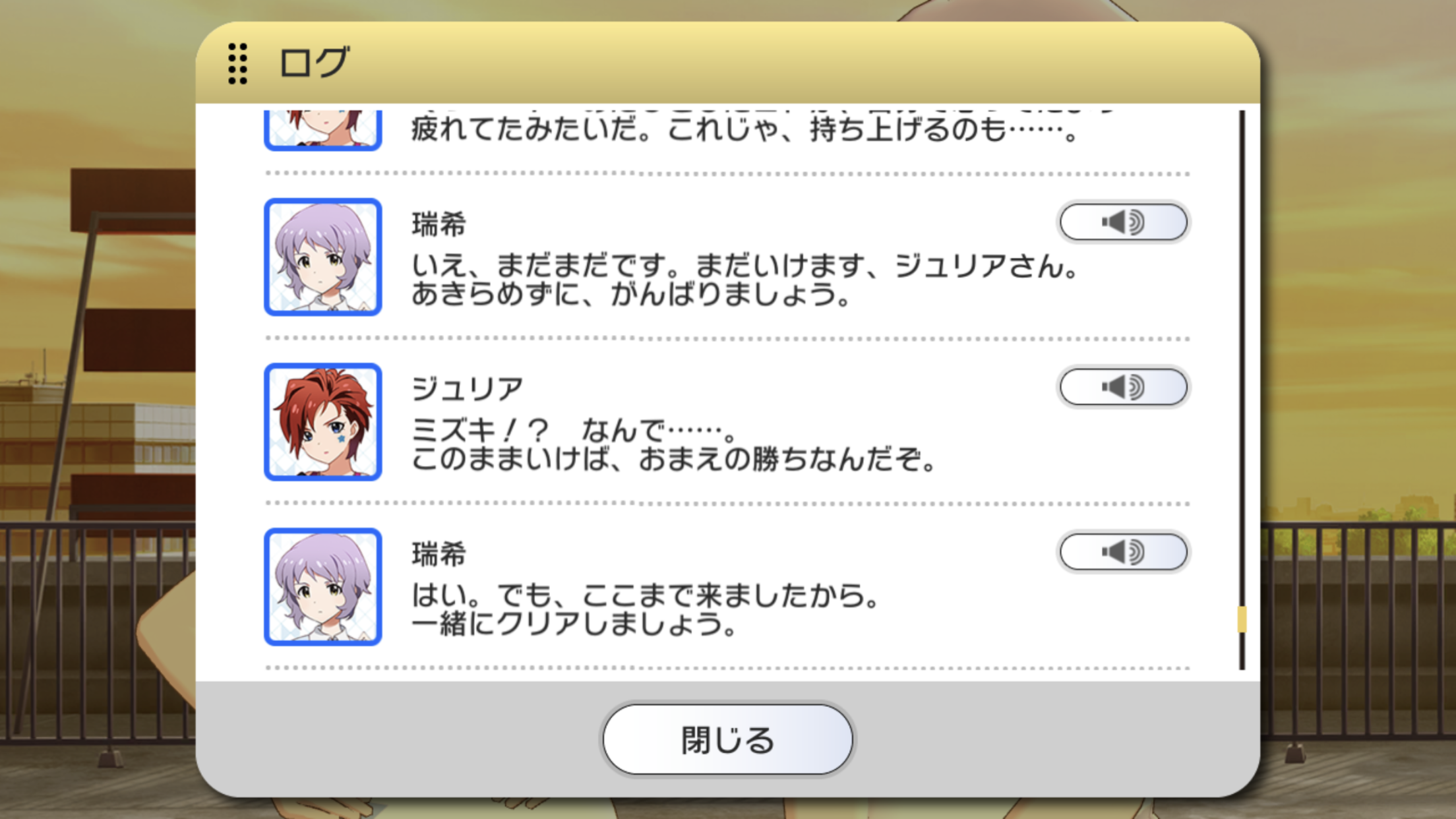Play voice for 瑞希's はい。でも line
The width and height of the screenshot is (1456, 819).
1123,552
